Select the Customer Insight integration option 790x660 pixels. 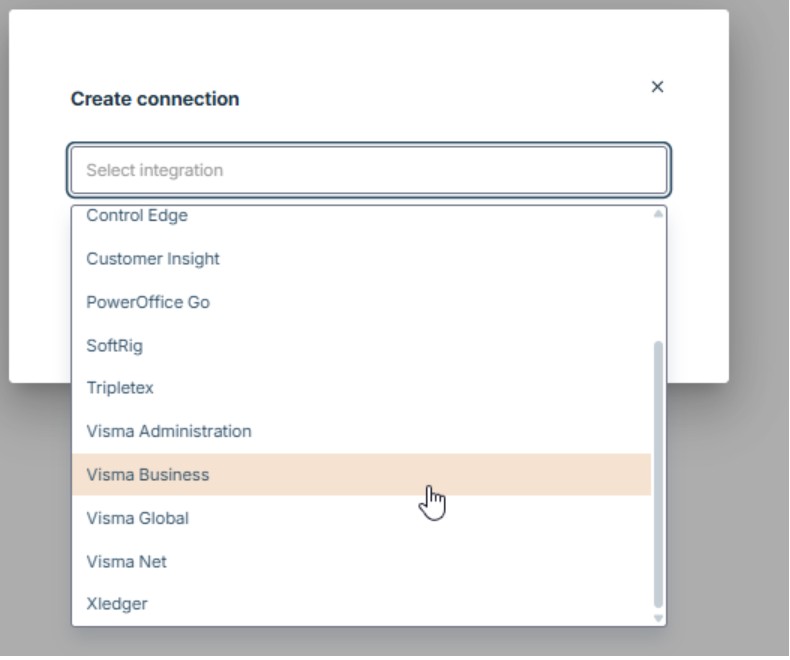(x=153, y=259)
